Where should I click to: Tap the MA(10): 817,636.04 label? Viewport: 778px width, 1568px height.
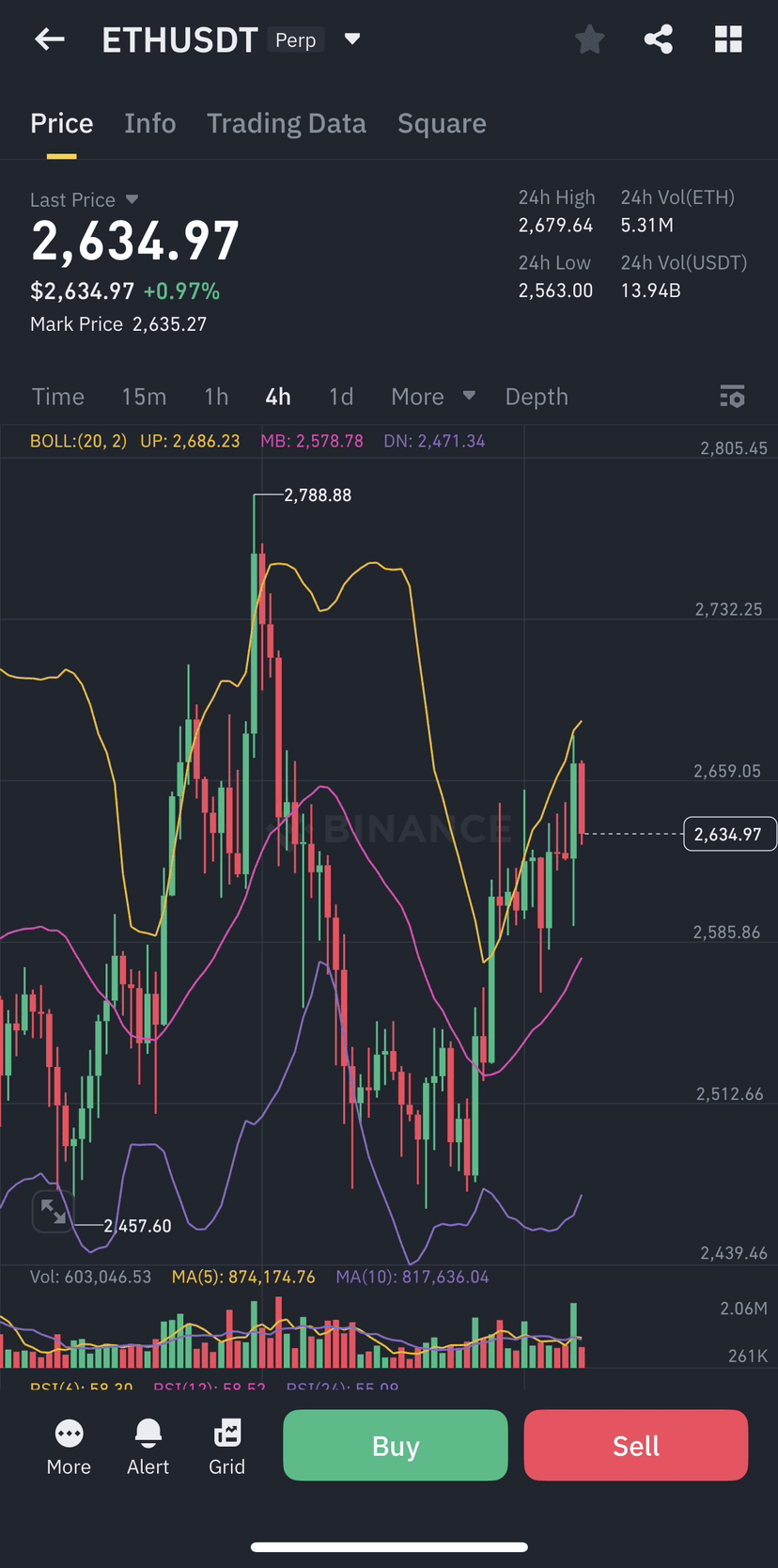point(412,1277)
